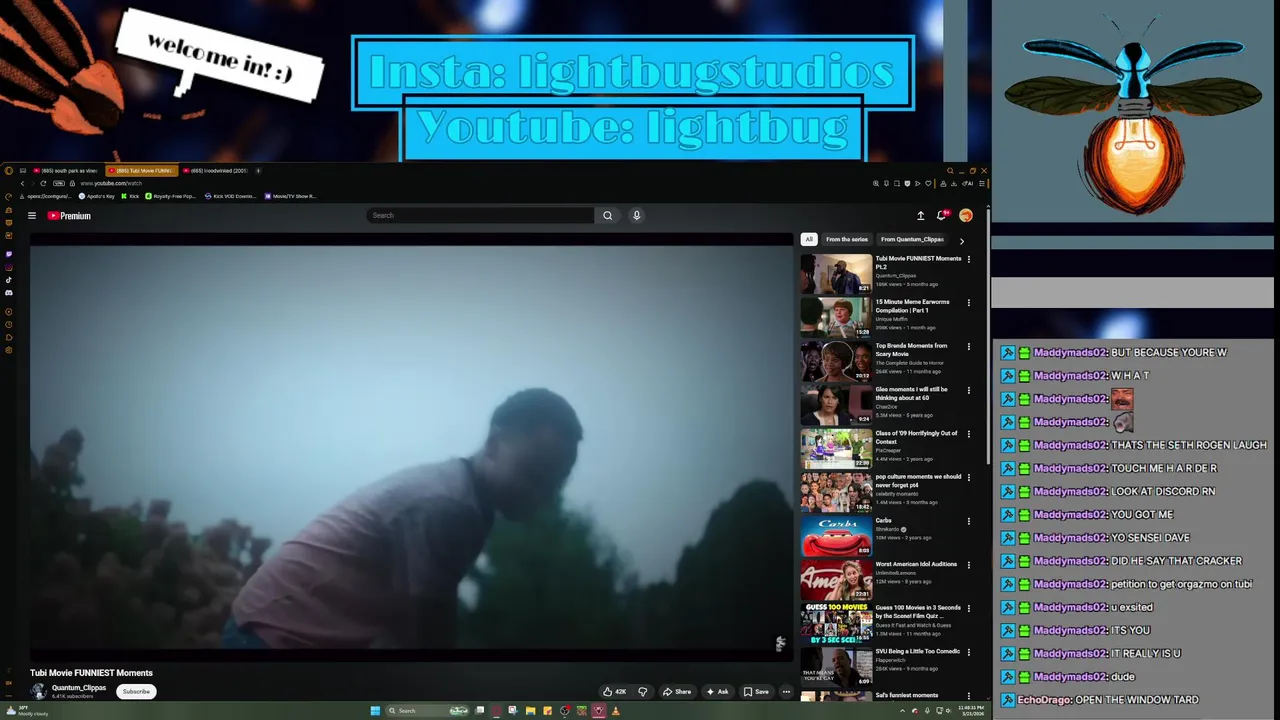Click the youtube.com address bar URL

[x=111, y=183]
